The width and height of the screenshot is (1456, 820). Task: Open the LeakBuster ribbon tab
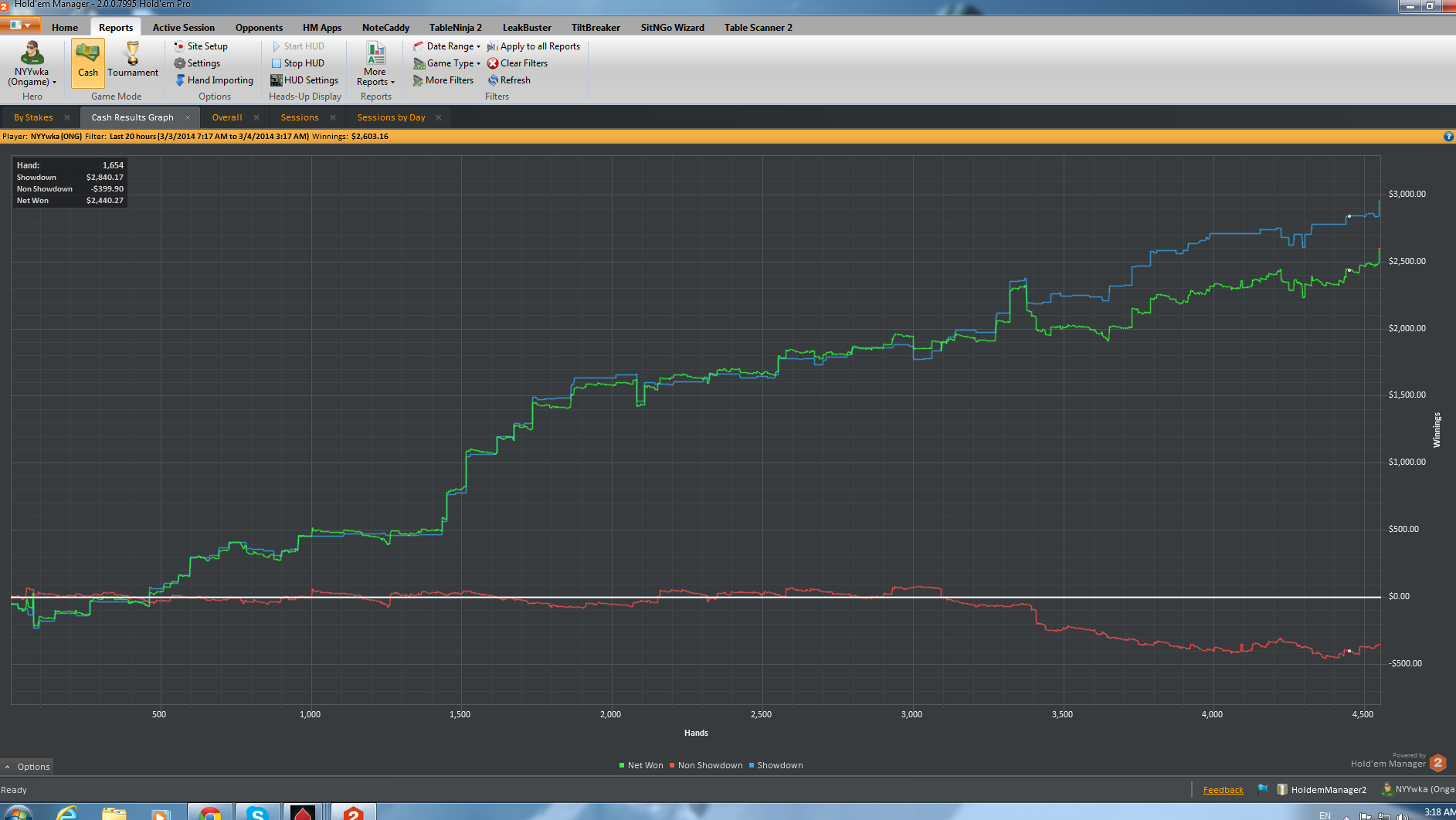pyautogui.click(x=527, y=28)
